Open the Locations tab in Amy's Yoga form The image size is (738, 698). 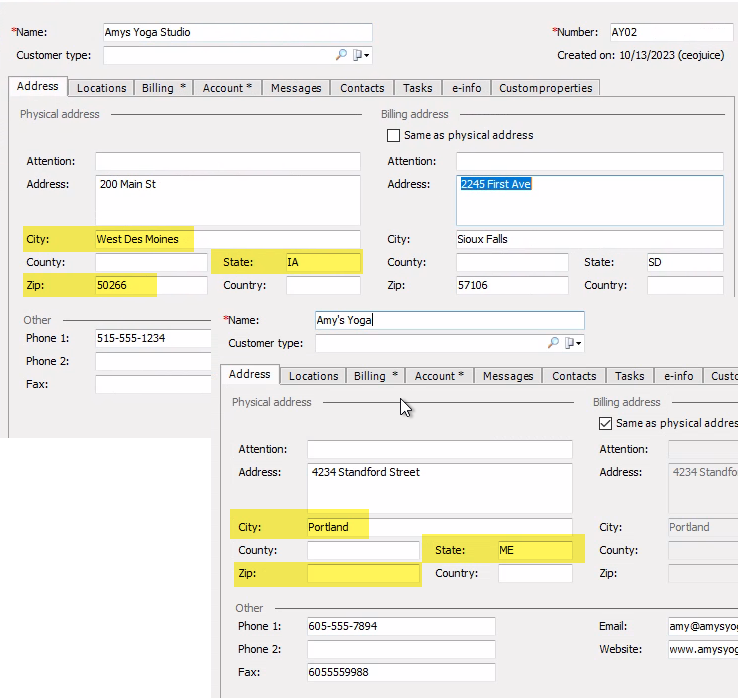point(313,376)
